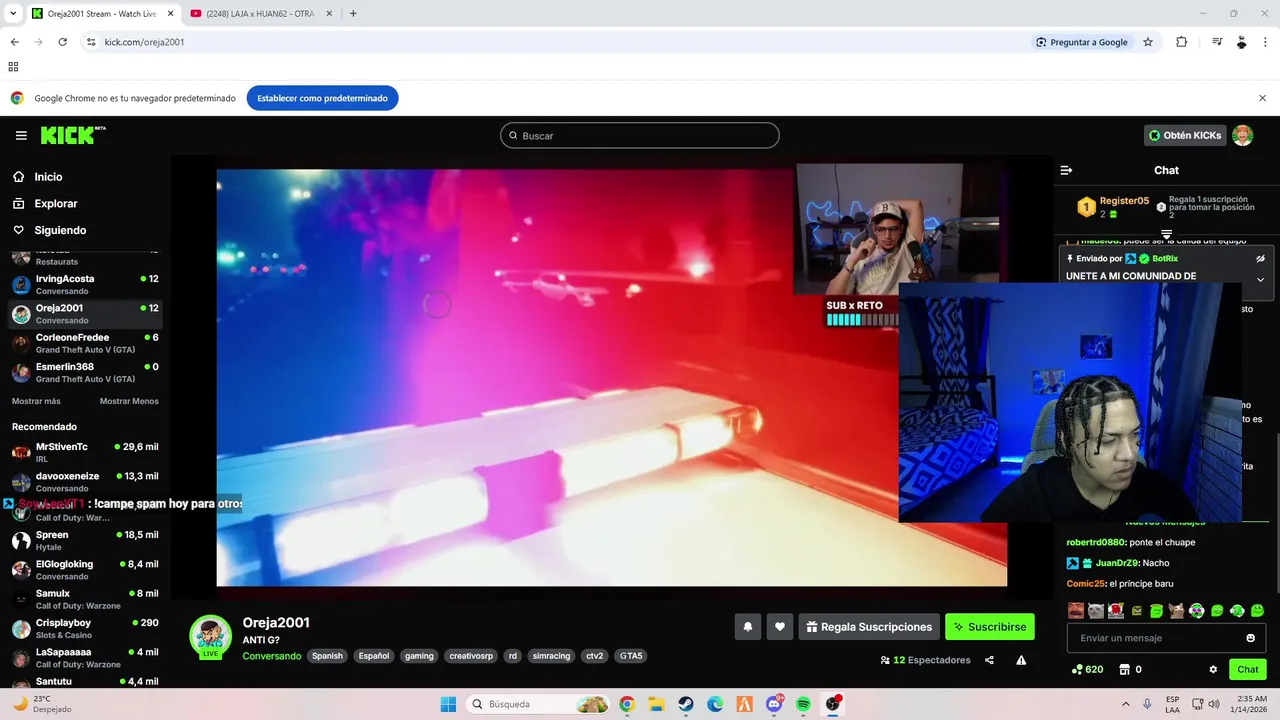Open the emoji picker in message box

(x=1250, y=638)
